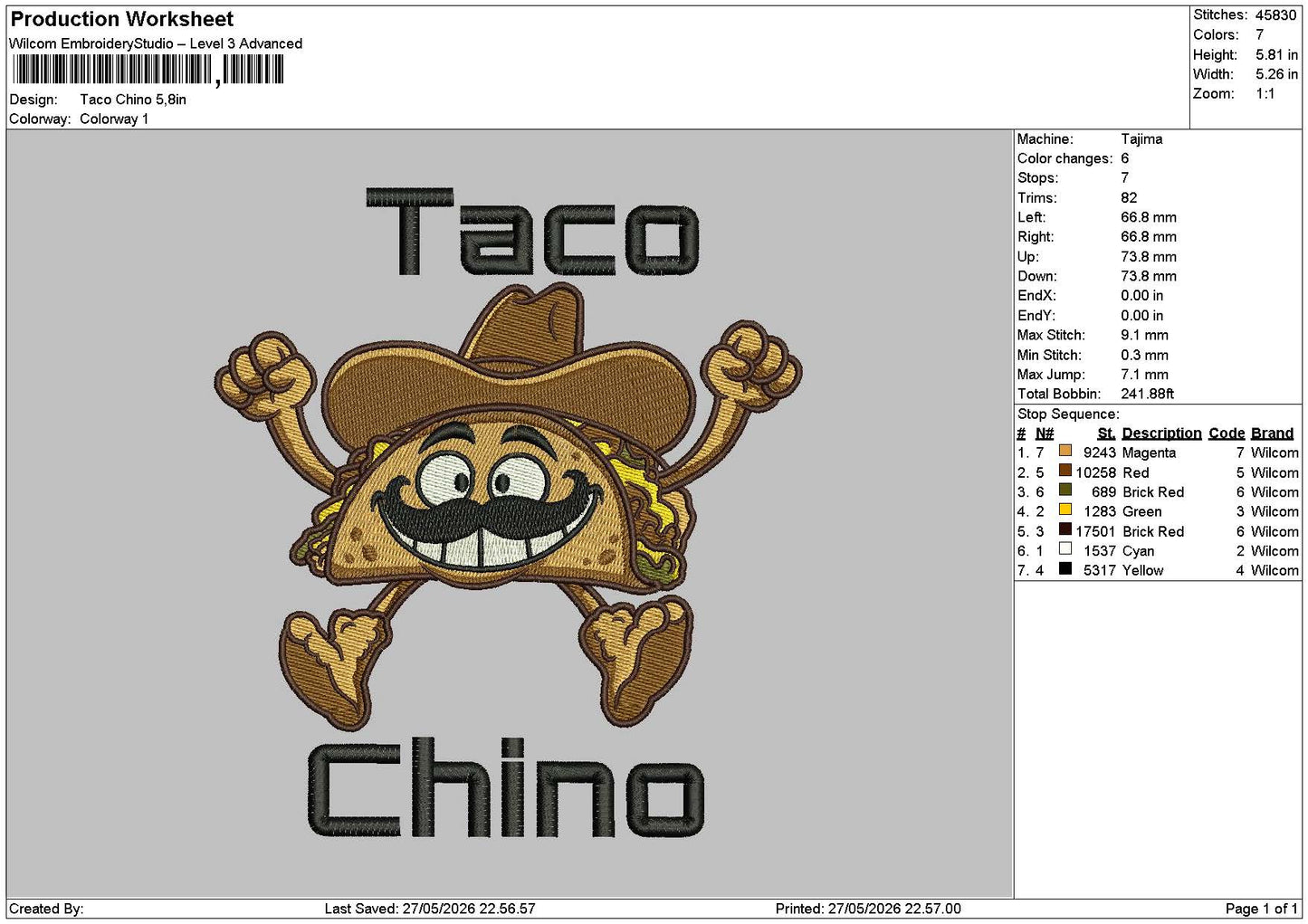
Task: Click the Green (yellow) thread color swatch
Action: tap(1065, 510)
